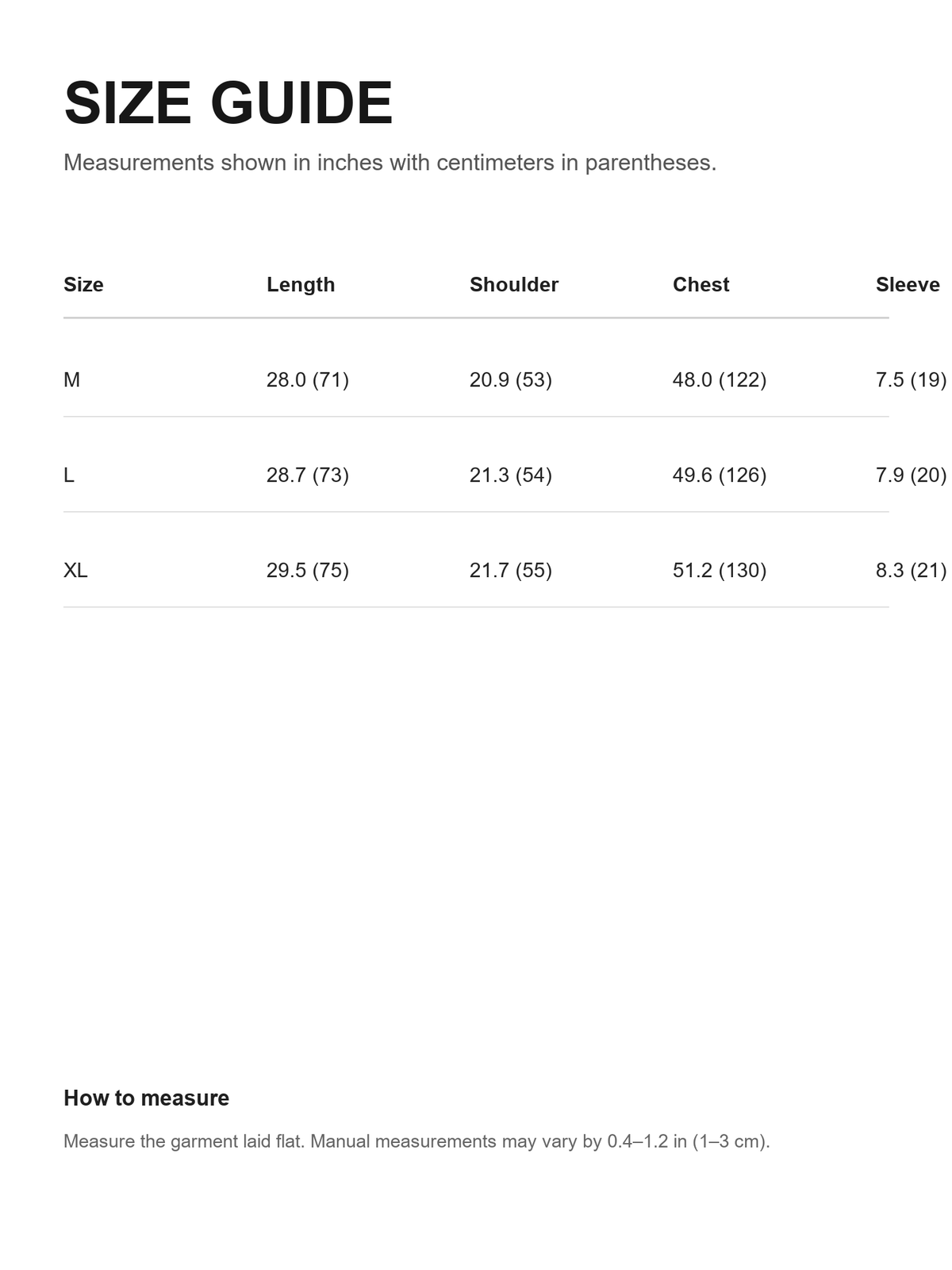Click the M size row label
The width and height of the screenshot is (952, 1270).
click(71, 380)
